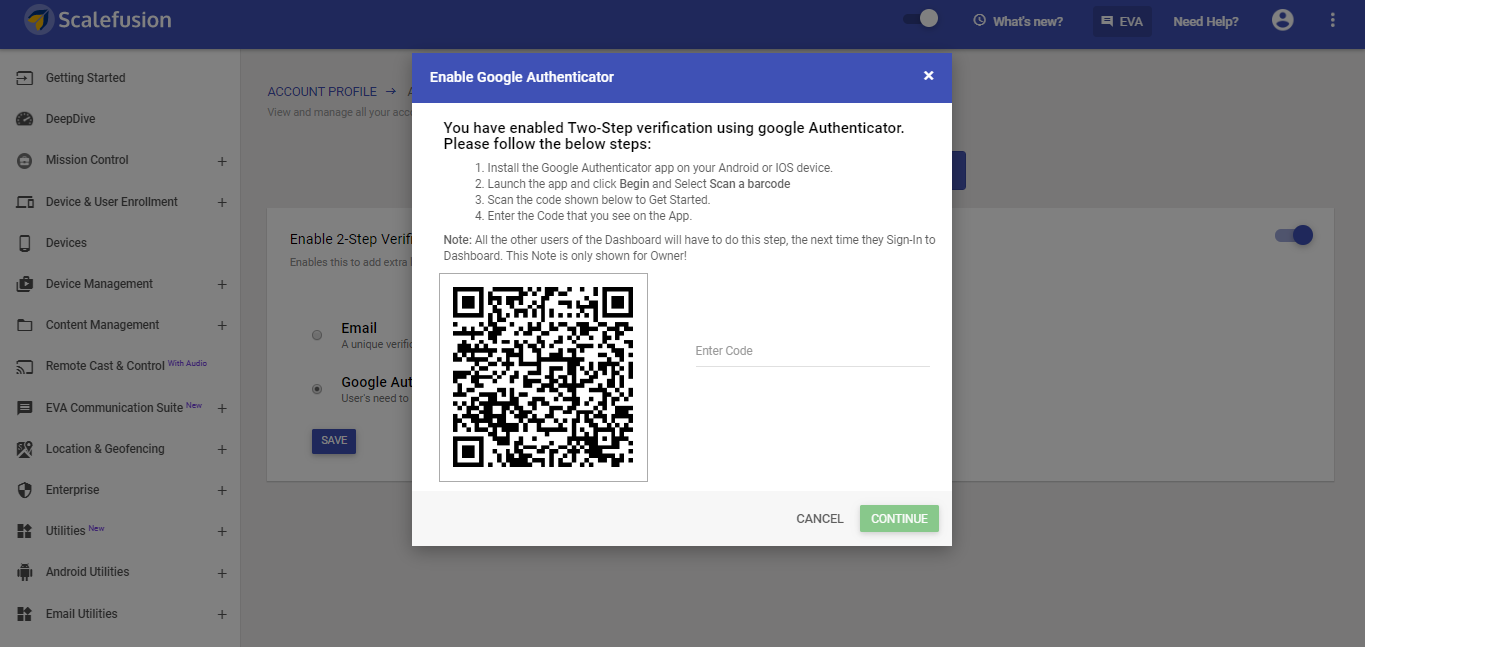Open Devices in the sidebar

(x=66, y=243)
